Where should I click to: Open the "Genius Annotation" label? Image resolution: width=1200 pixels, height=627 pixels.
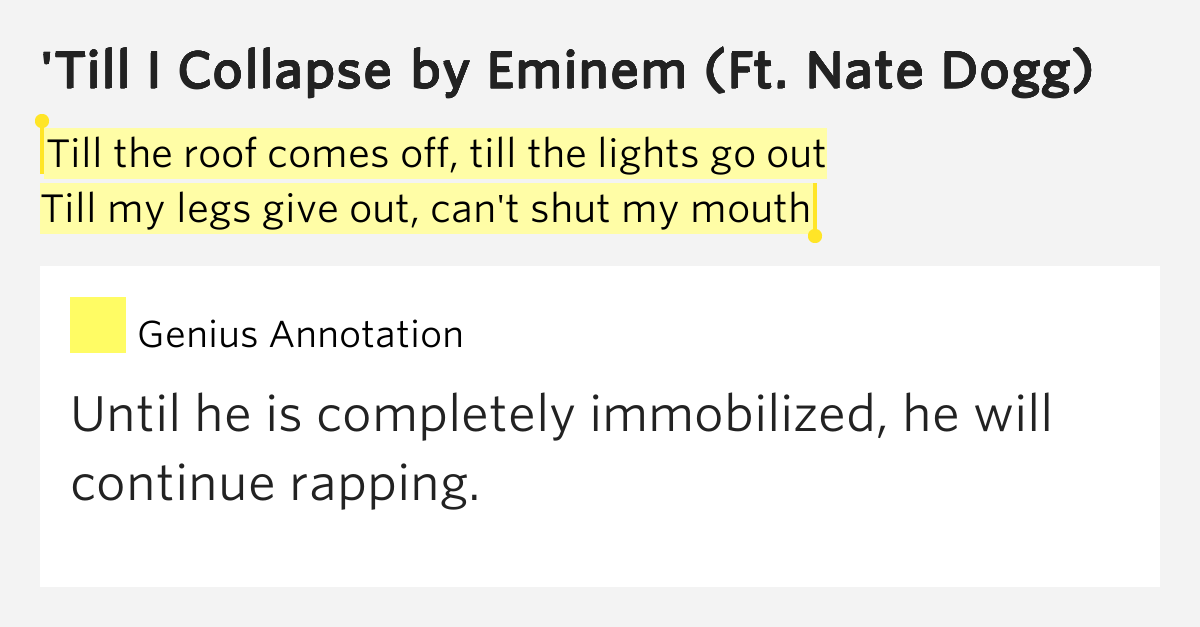point(300,334)
